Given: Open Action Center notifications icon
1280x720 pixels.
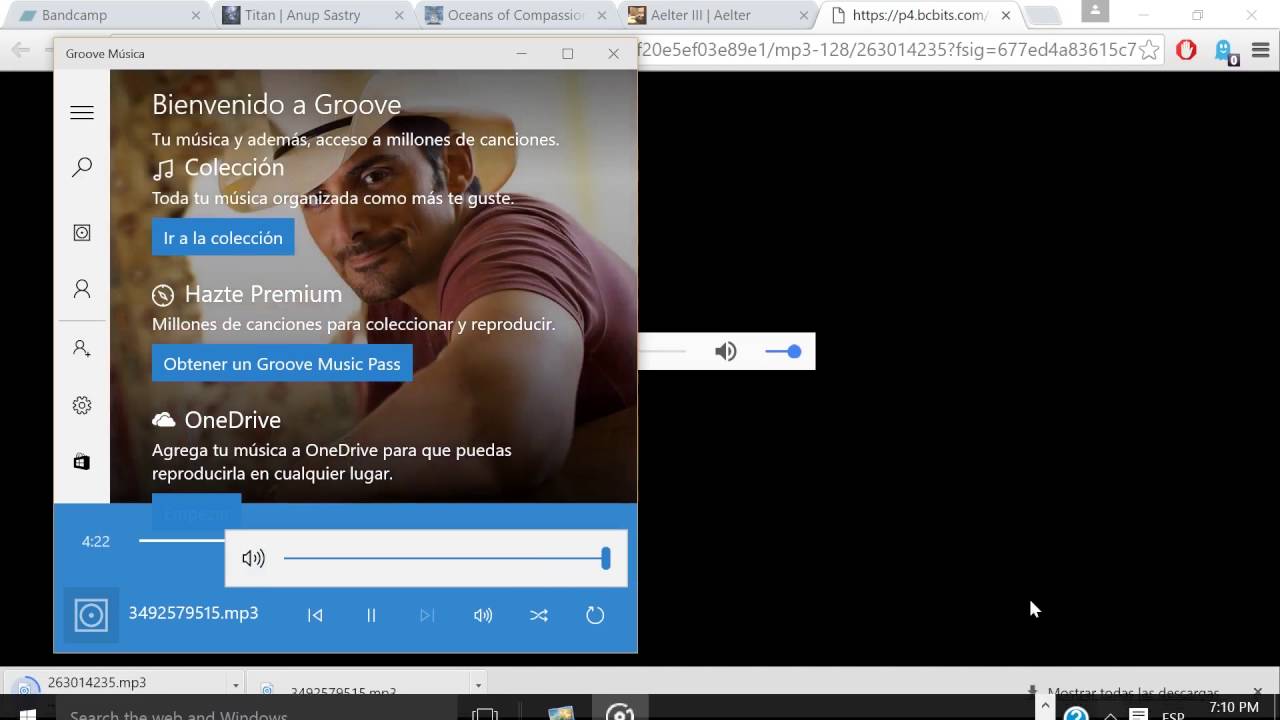Looking at the screenshot, I should pyautogui.click(x=1138, y=714).
